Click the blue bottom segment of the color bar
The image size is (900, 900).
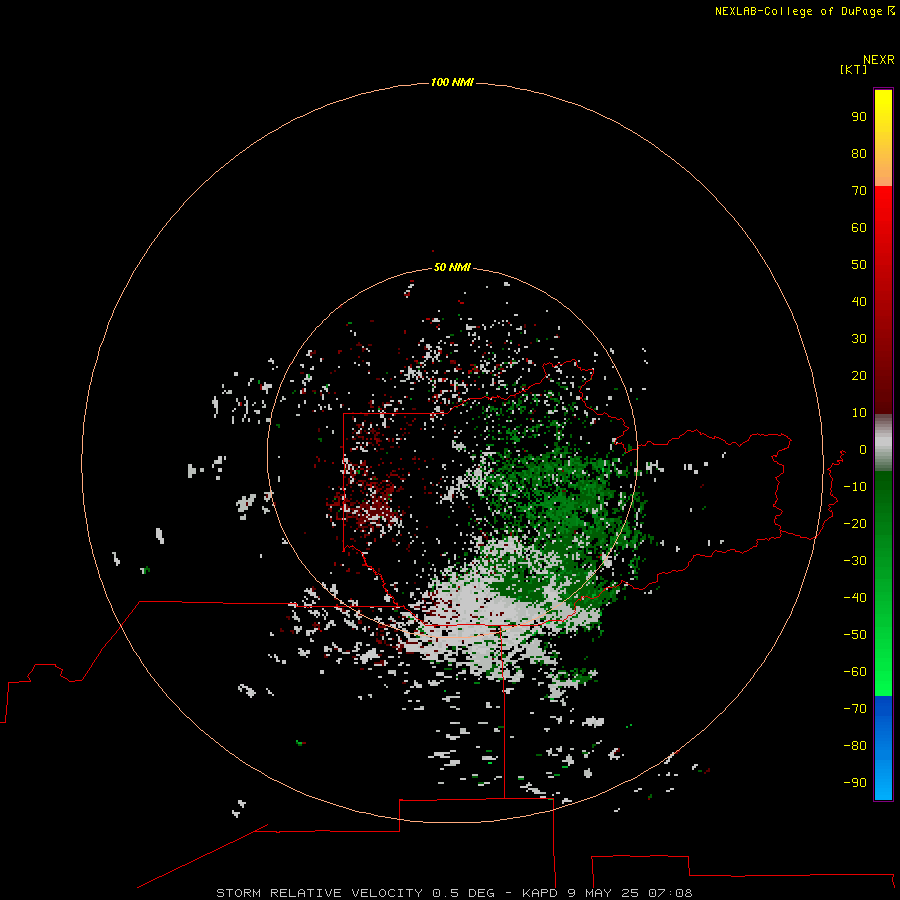[883, 747]
